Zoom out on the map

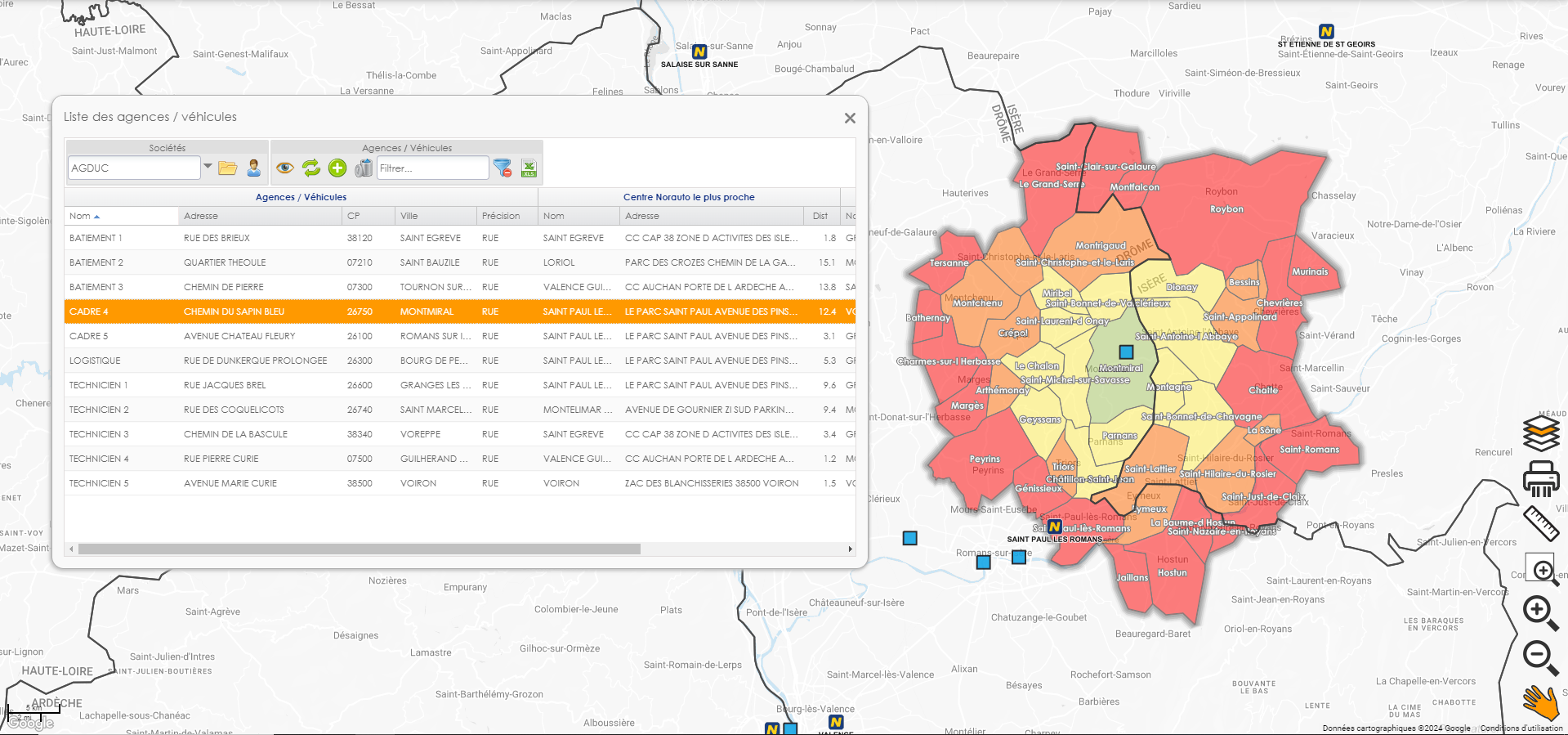pyautogui.click(x=1540, y=657)
